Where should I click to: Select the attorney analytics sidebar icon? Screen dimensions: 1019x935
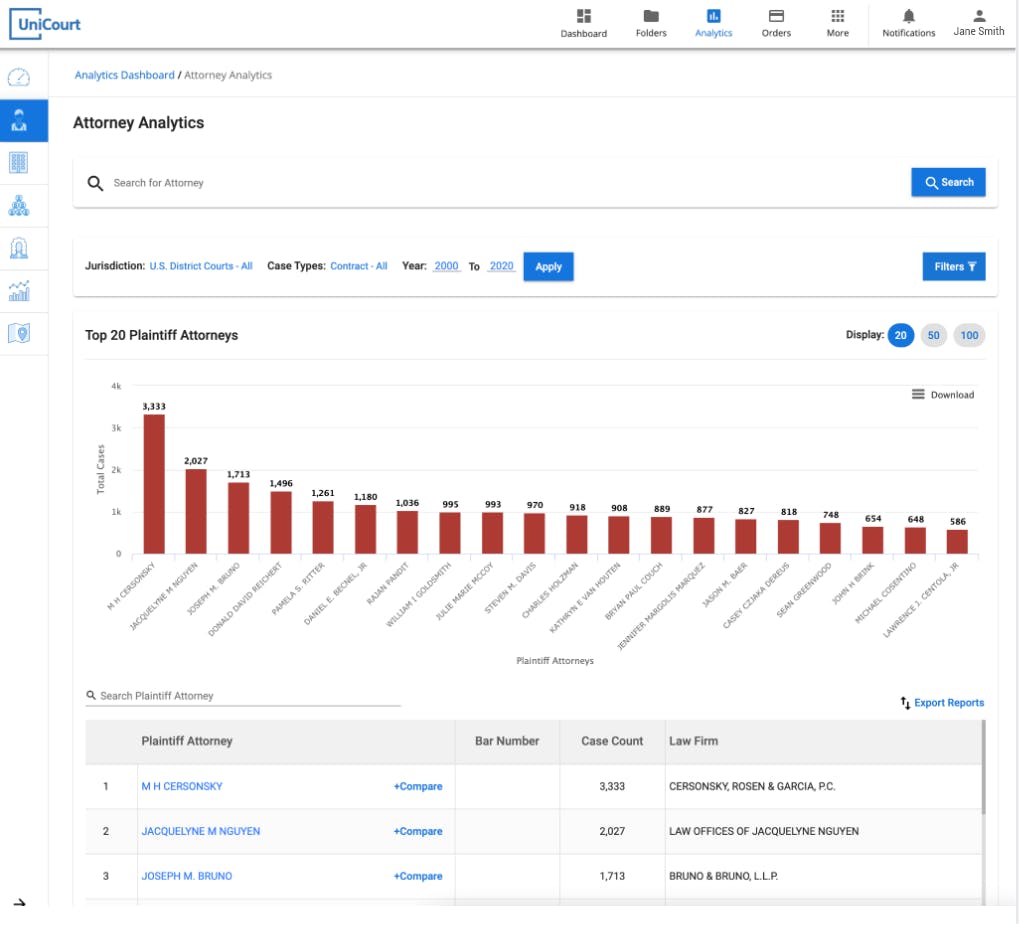pos(23,121)
